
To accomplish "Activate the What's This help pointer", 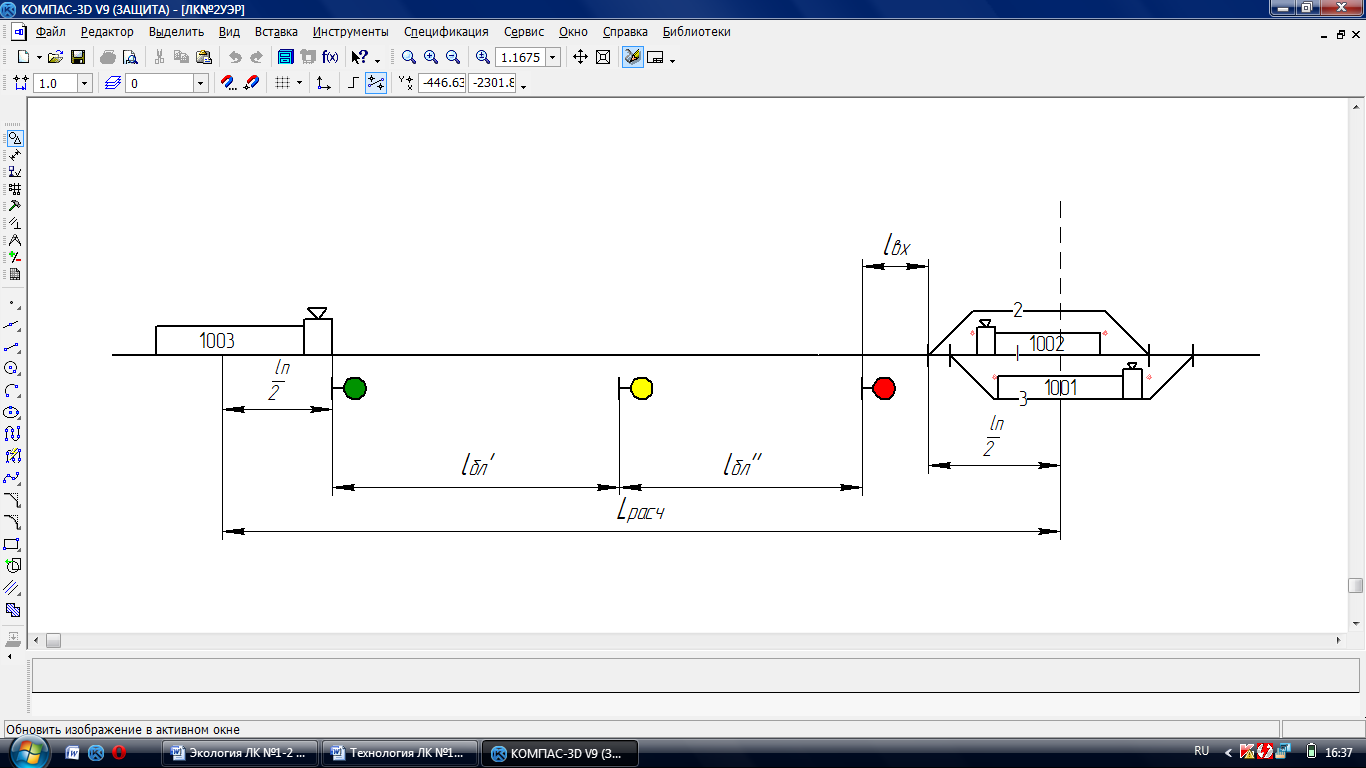I will [x=359, y=58].
